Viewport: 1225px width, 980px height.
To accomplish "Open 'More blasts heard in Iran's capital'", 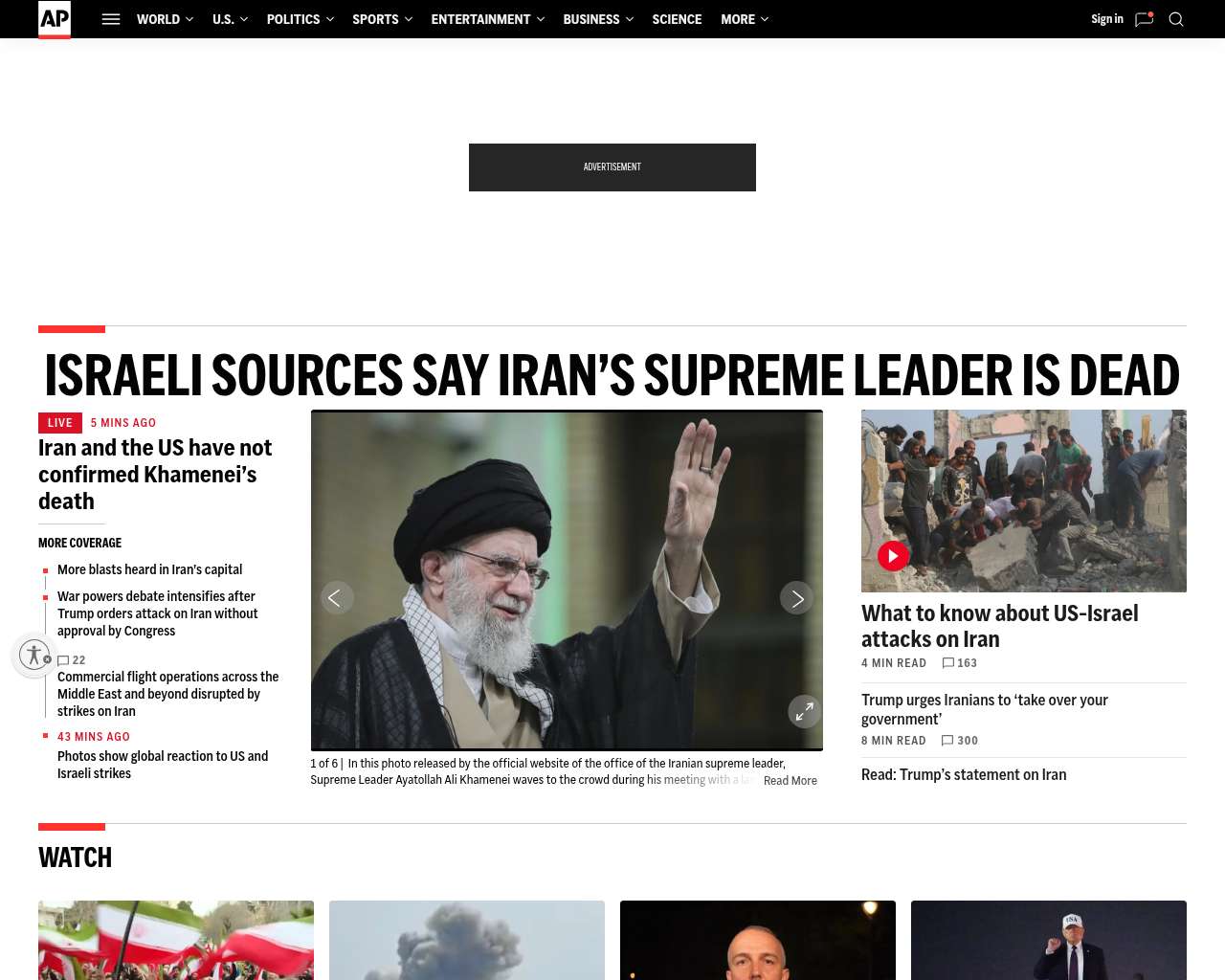I will pos(149,569).
